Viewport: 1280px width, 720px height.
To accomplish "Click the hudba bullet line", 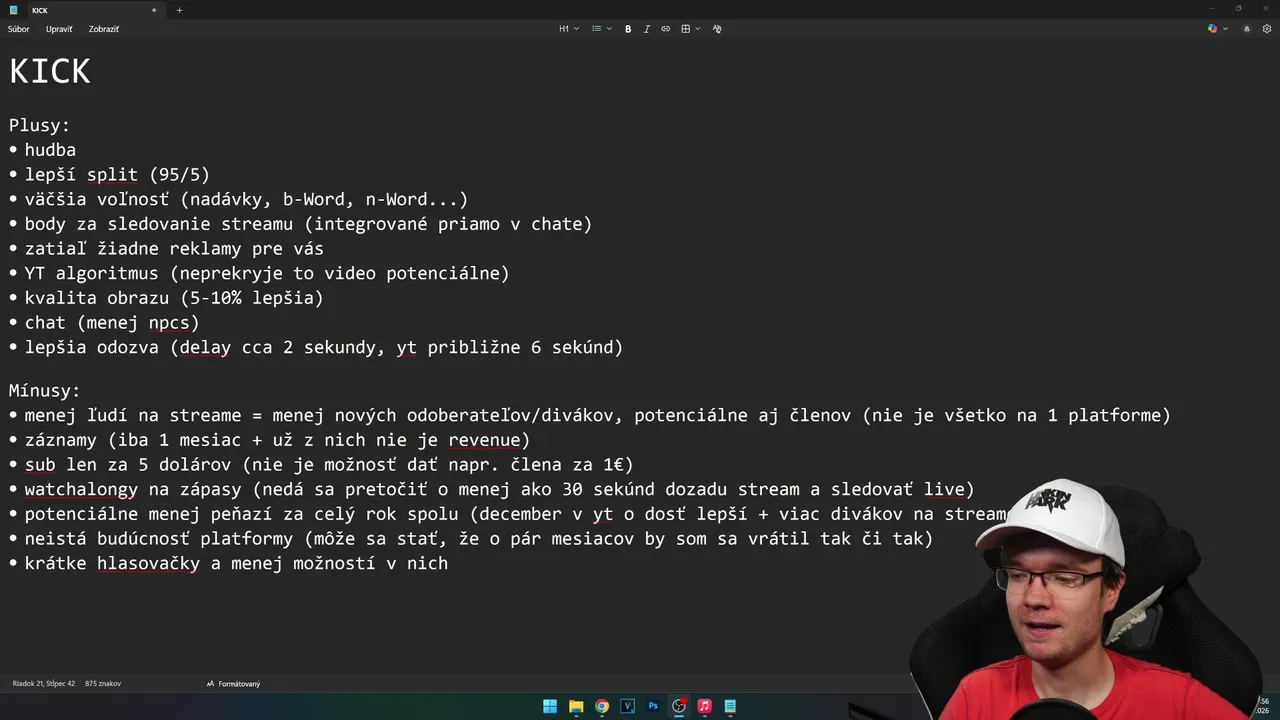I will (50, 150).
